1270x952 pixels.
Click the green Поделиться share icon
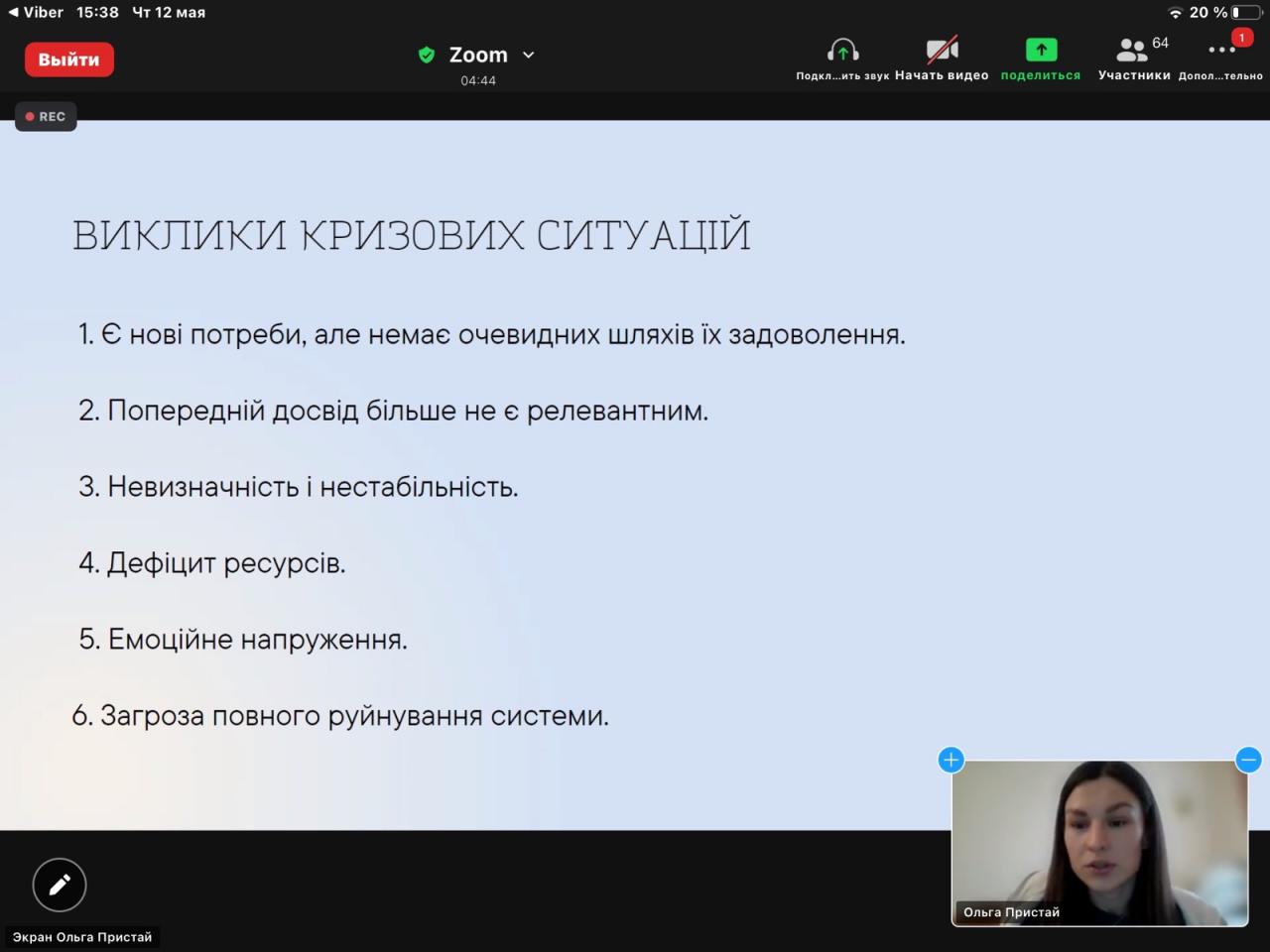click(1040, 51)
